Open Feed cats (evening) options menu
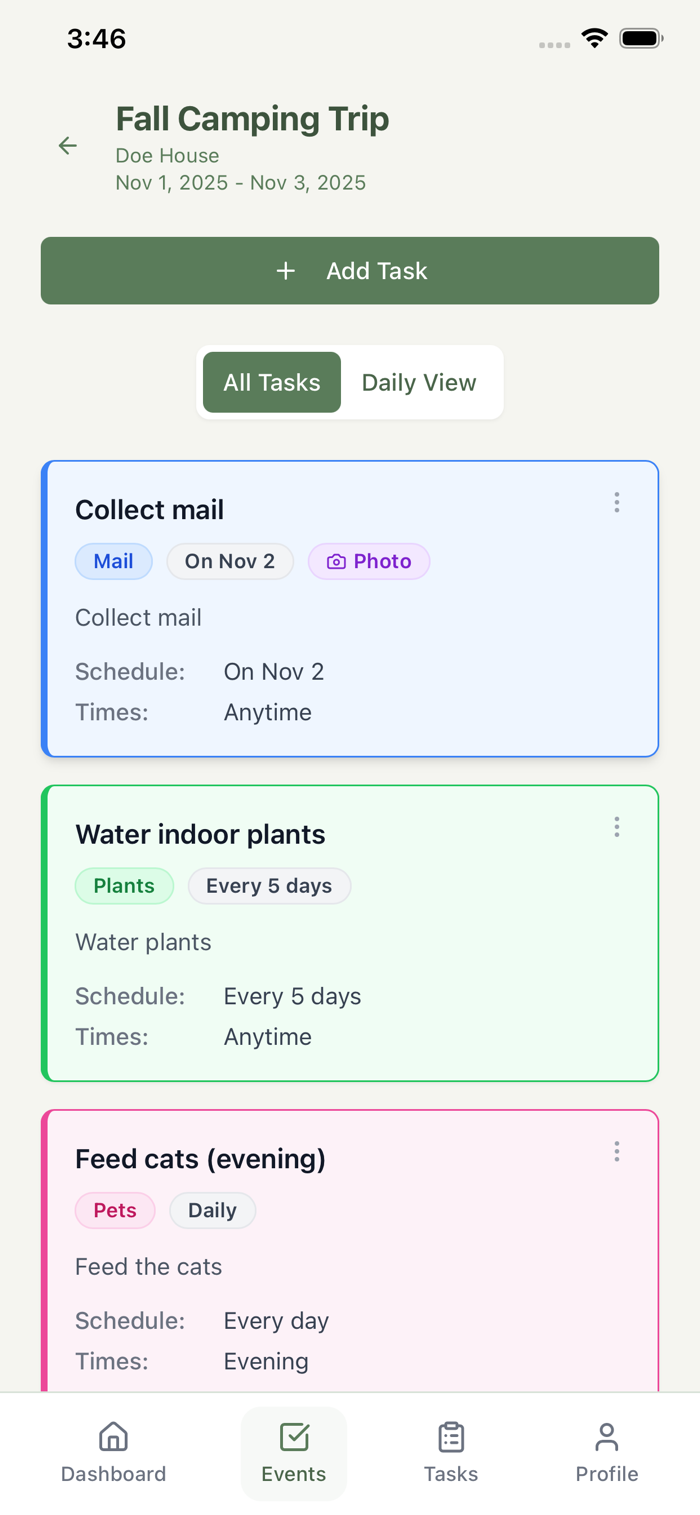700x1515 pixels. (x=617, y=1152)
